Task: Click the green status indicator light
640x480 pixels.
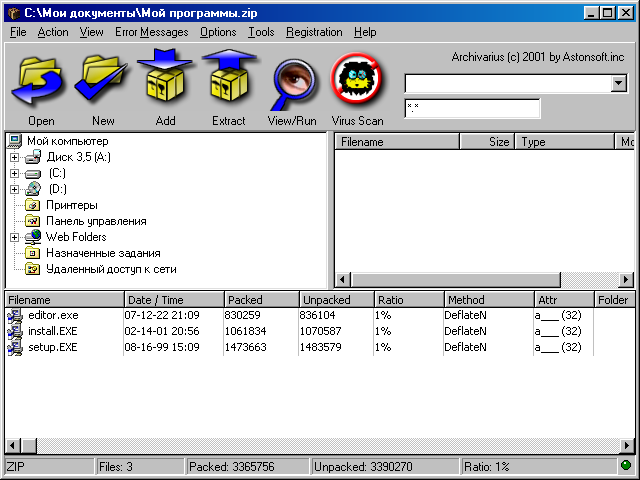Action: tap(626, 466)
